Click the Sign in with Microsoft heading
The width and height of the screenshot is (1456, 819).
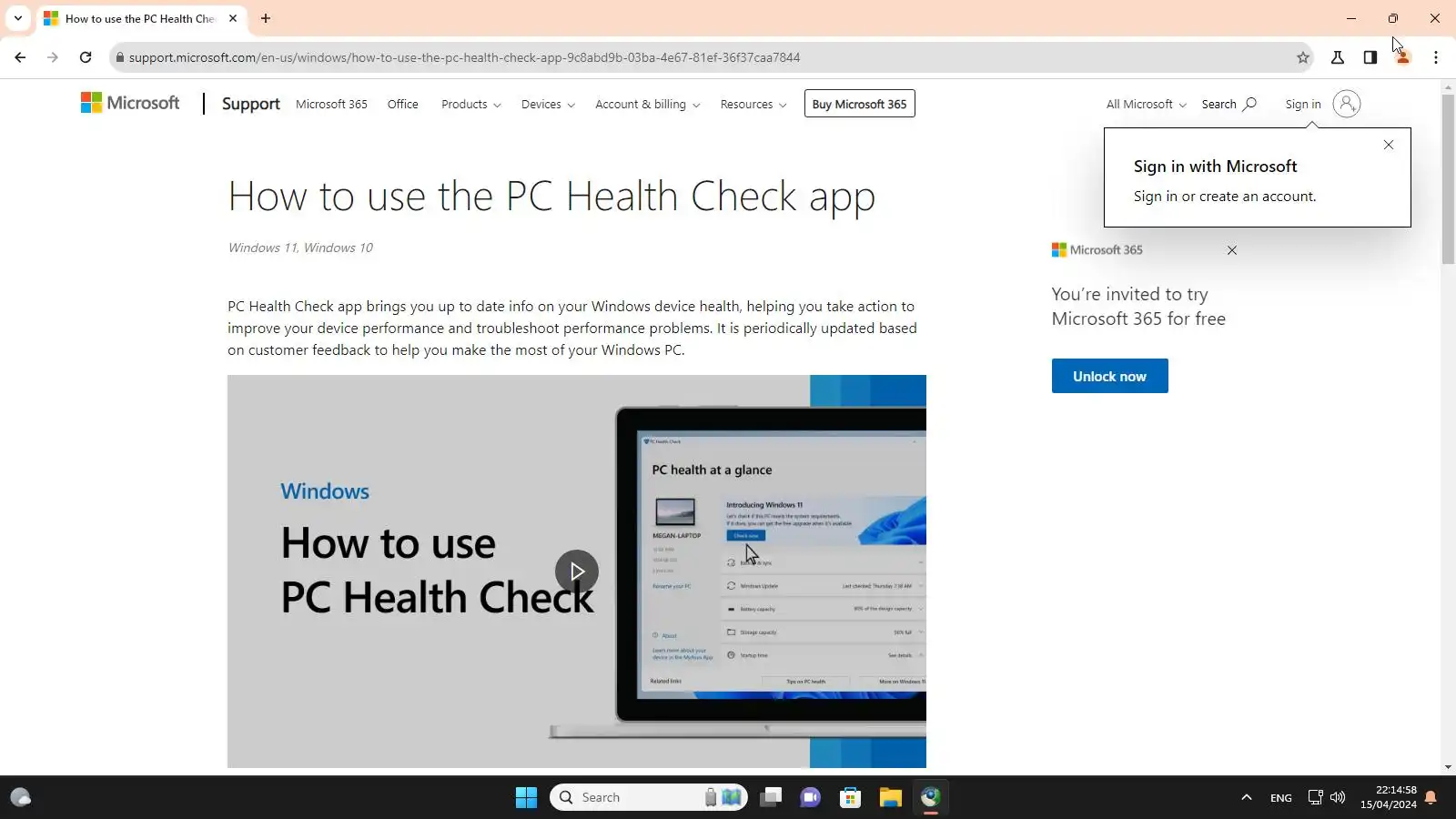tap(1215, 167)
